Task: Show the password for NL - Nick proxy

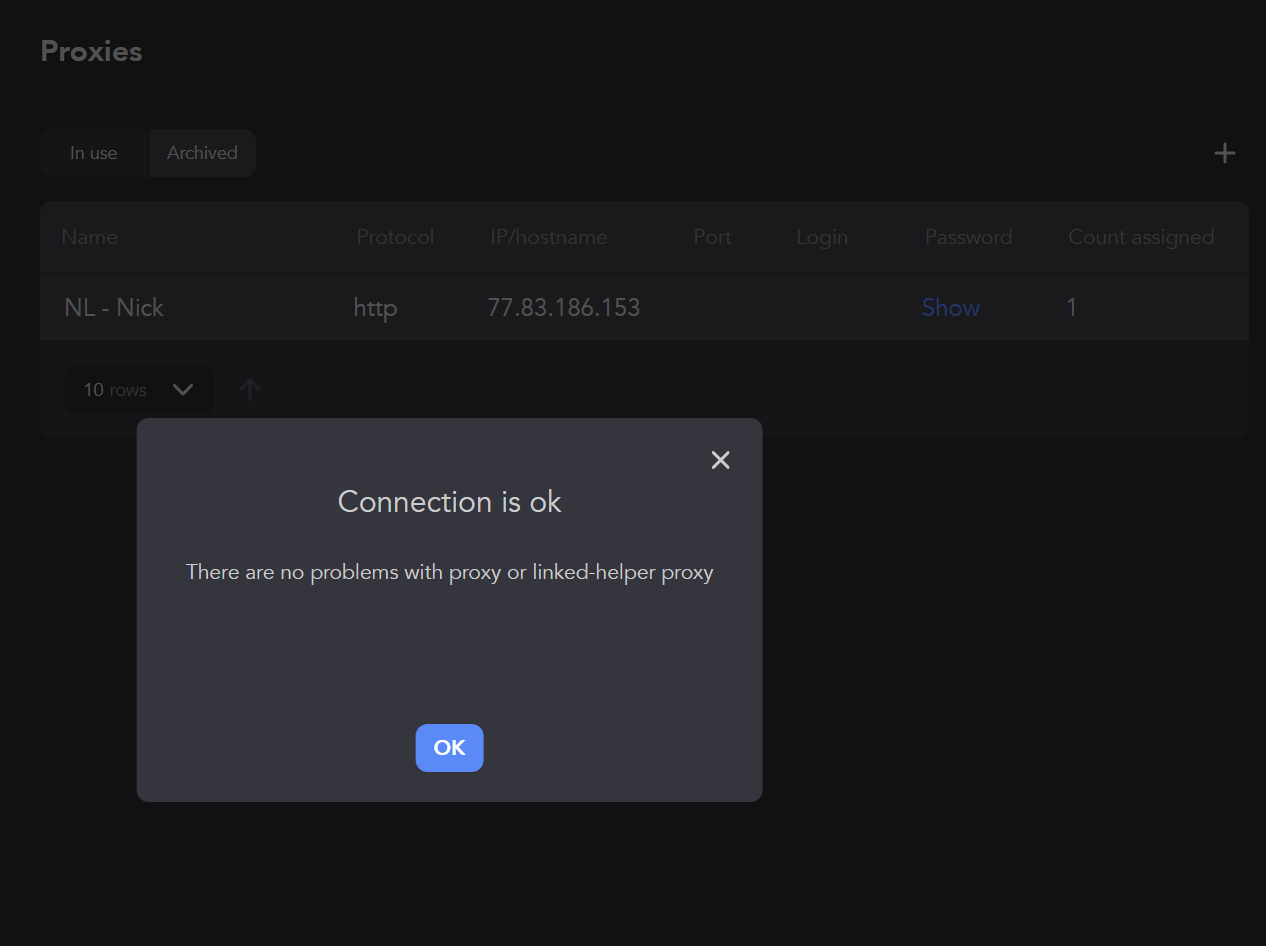Action: [950, 307]
